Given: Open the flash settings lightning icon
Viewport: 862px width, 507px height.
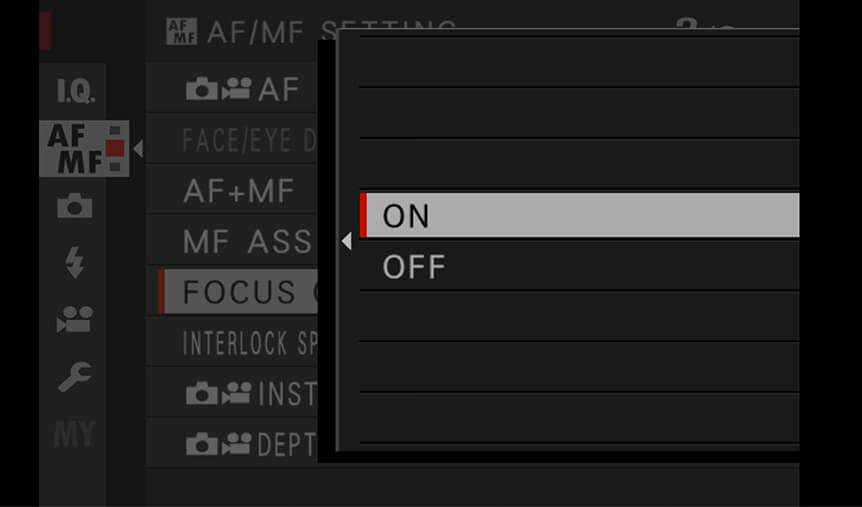Looking at the screenshot, I should pyautogui.click(x=75, y=262).
